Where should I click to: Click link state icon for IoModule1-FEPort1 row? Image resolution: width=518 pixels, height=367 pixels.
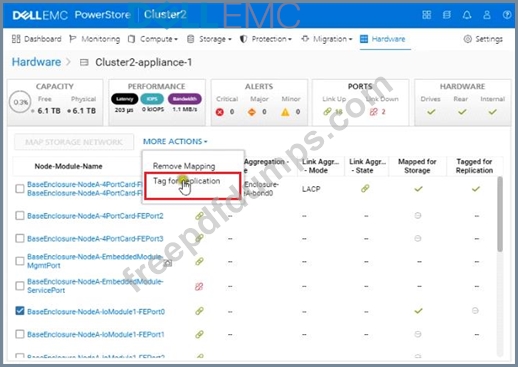(199, 334)
